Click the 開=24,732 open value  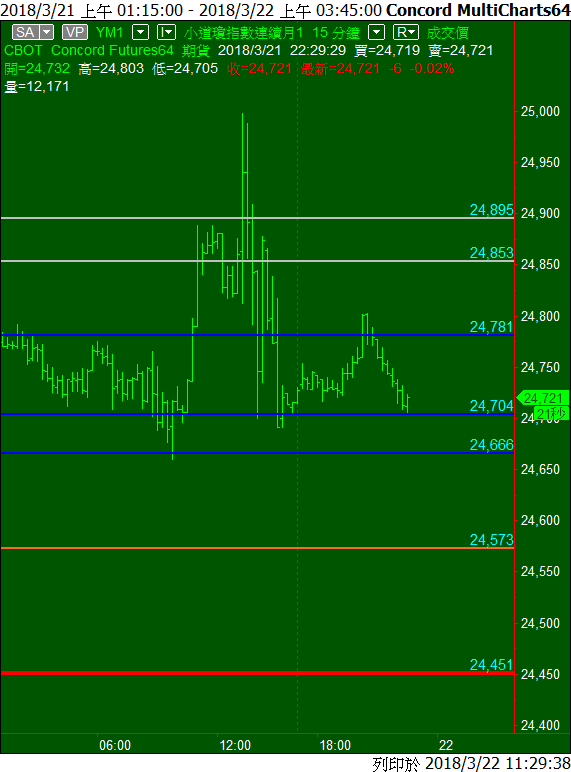click(x=37, y=68)
